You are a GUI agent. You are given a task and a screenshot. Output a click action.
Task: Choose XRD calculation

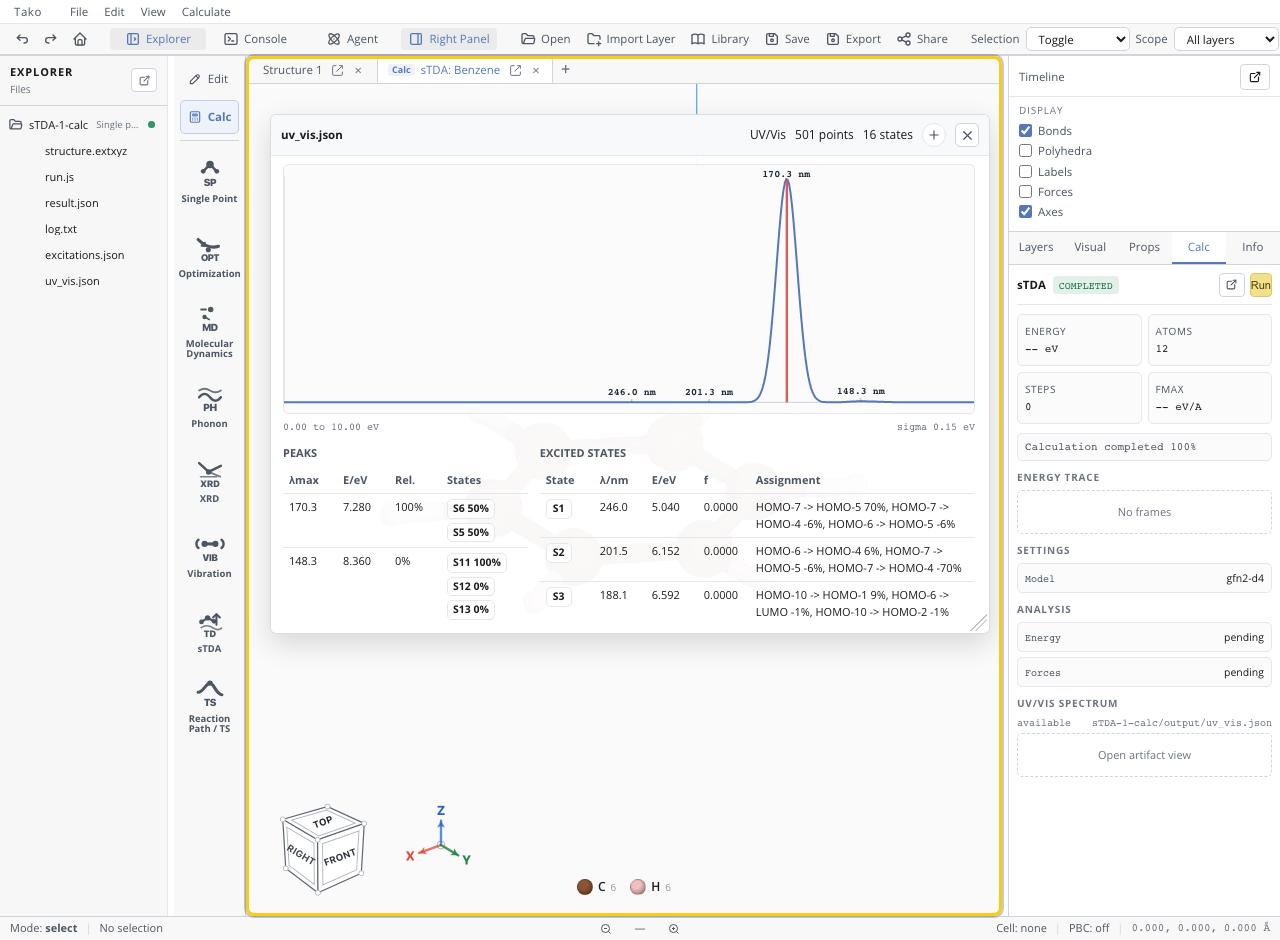pyautogui.click(x=209, y=482)
